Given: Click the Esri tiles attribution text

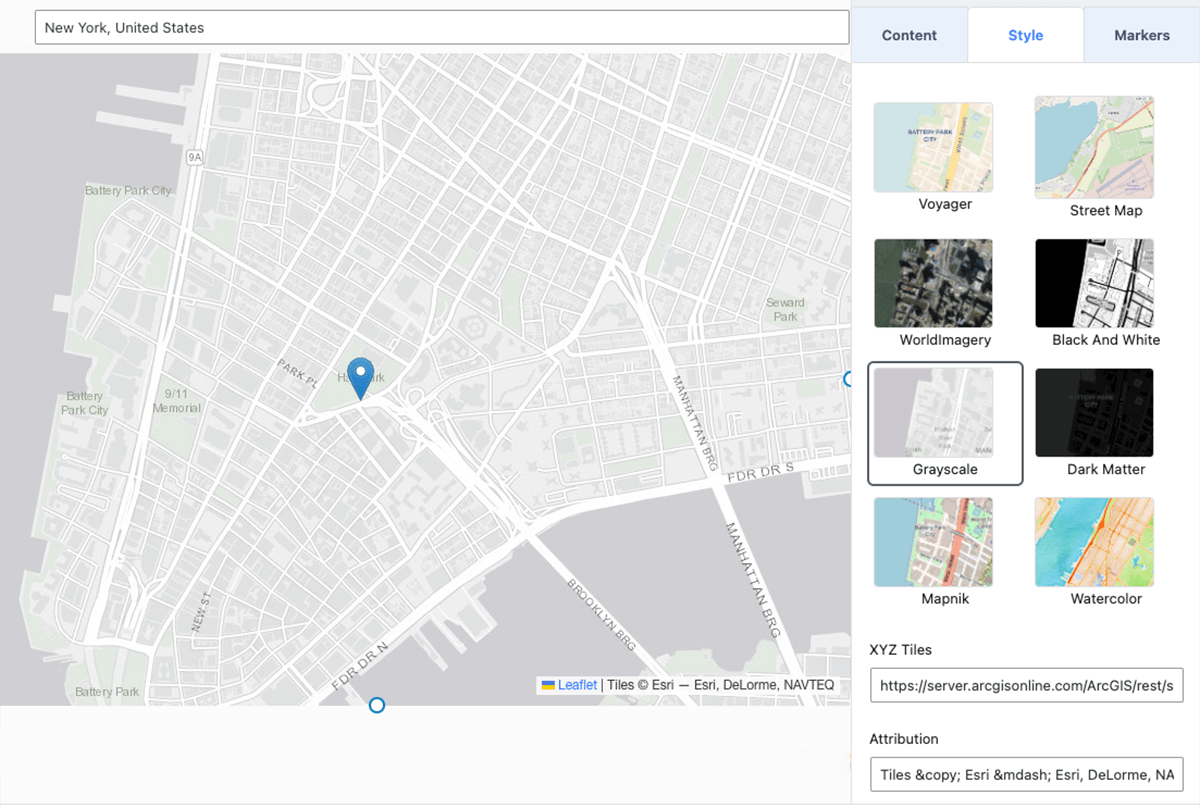Looking at the screenshot, I should click(x=720, y=685).
